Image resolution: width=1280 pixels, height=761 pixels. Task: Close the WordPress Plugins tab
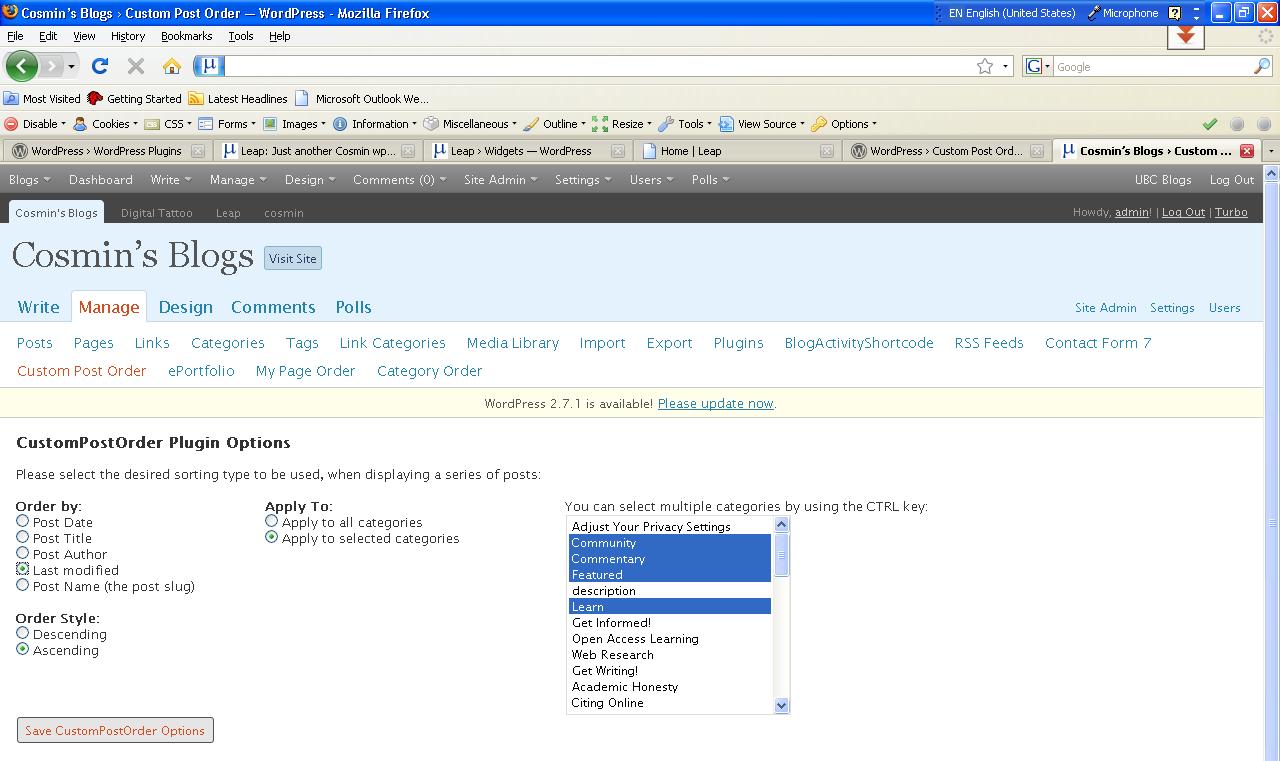click(x=198, y=151)
